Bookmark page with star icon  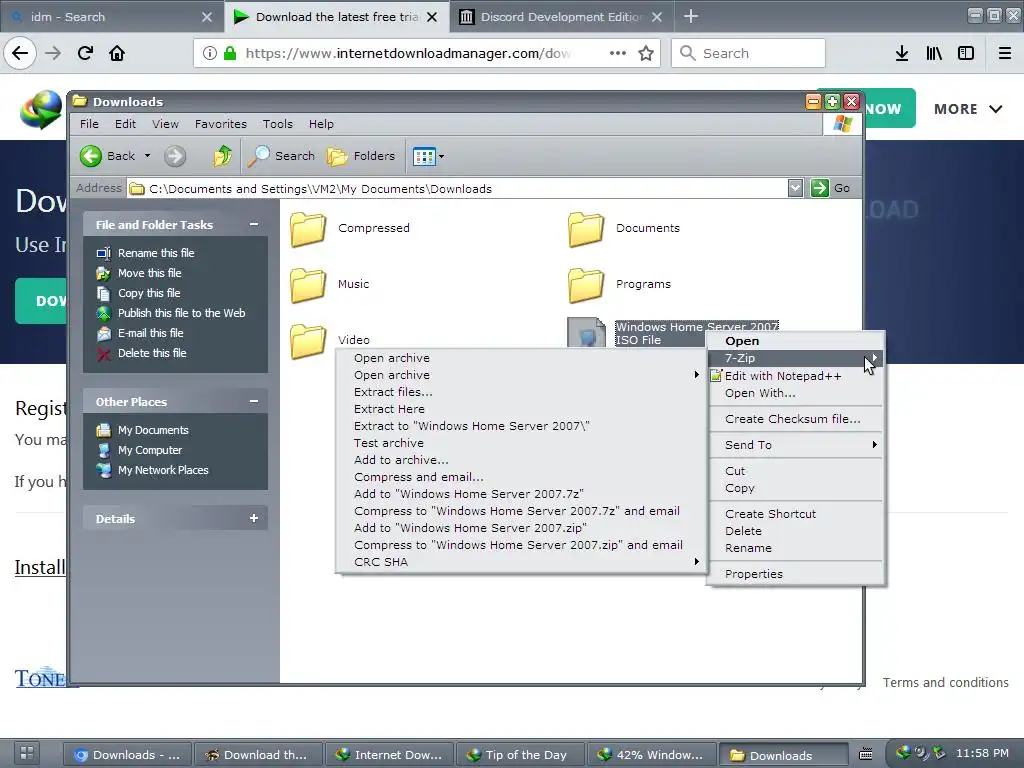(646, 53)
